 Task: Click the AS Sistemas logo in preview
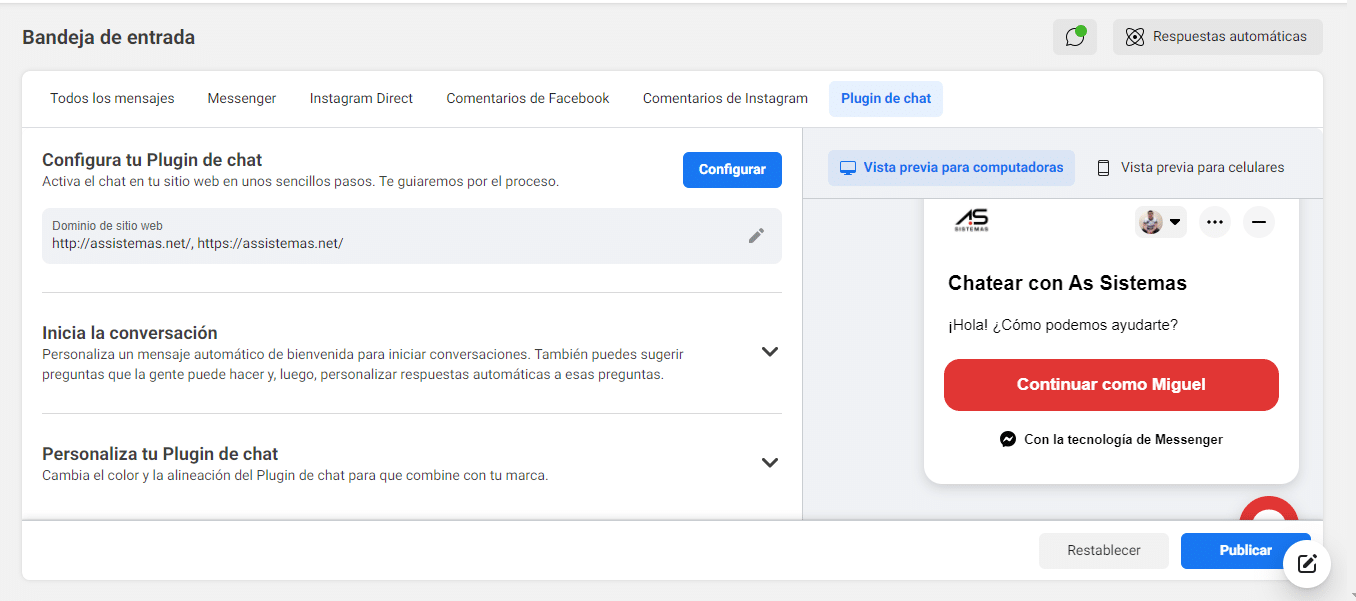coord(972,221)
